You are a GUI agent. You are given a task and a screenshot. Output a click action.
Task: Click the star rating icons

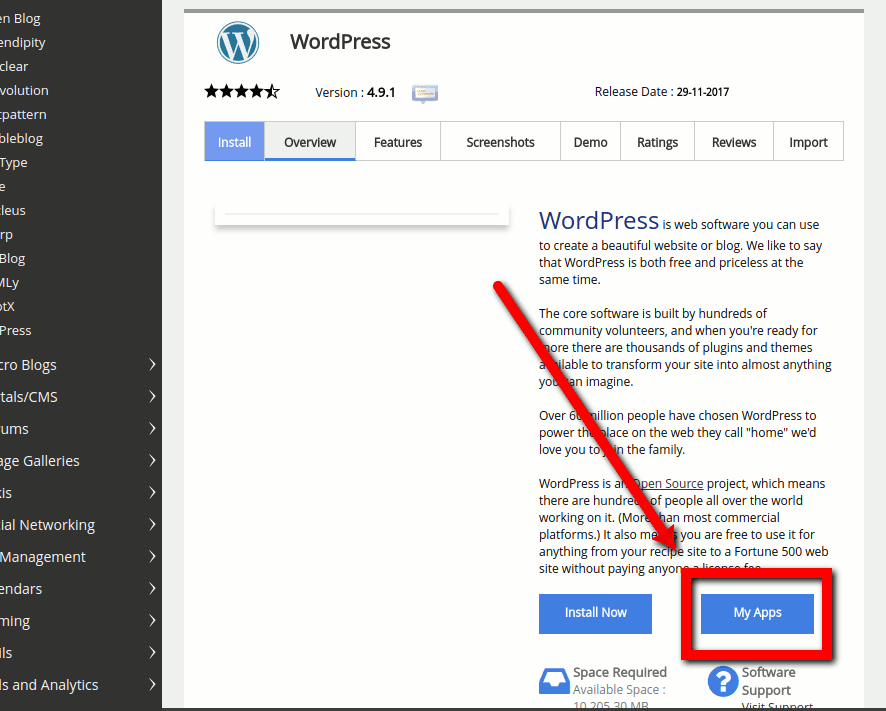tap(242, 91)
